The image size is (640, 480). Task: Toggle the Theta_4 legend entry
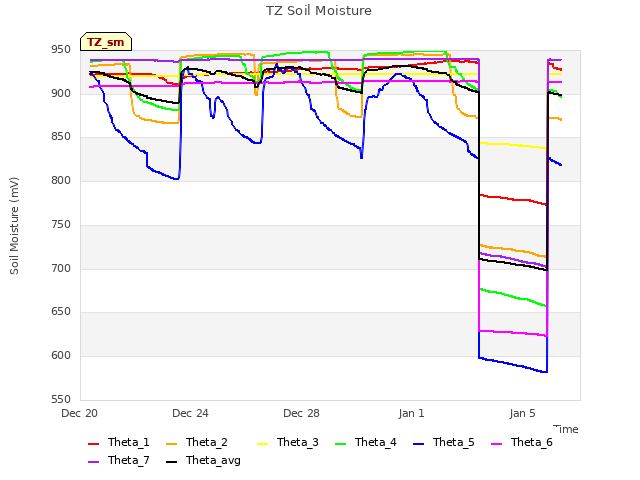click(x=366, y=442)
